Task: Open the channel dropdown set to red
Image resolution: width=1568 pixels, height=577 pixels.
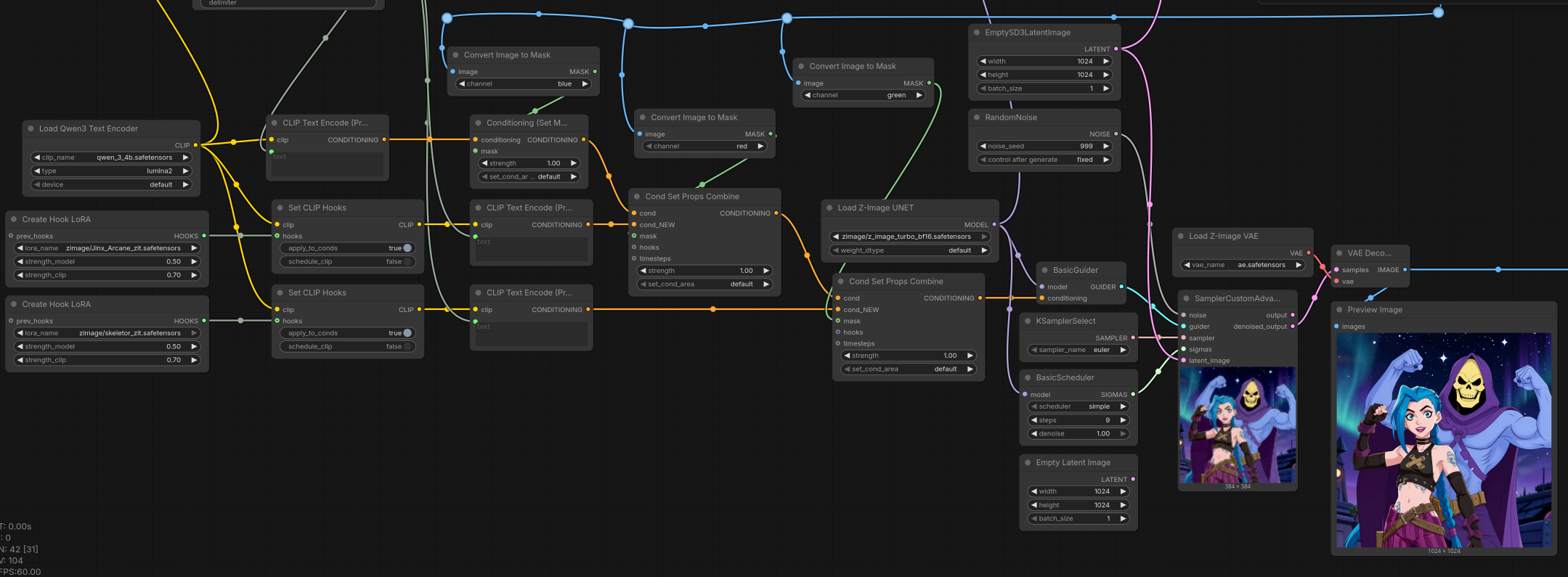Action: 704,147
